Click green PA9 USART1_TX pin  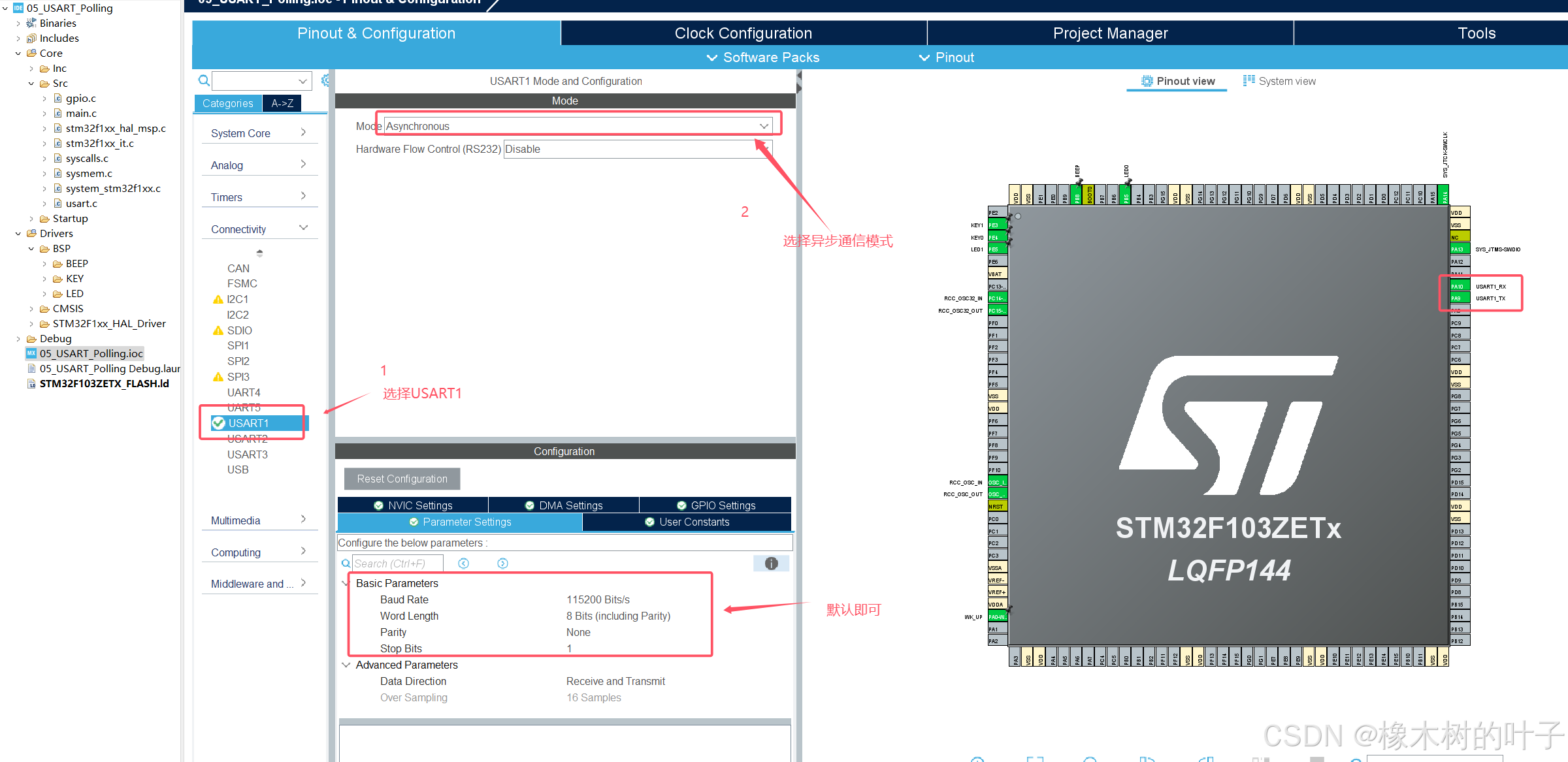[1460, 298]
